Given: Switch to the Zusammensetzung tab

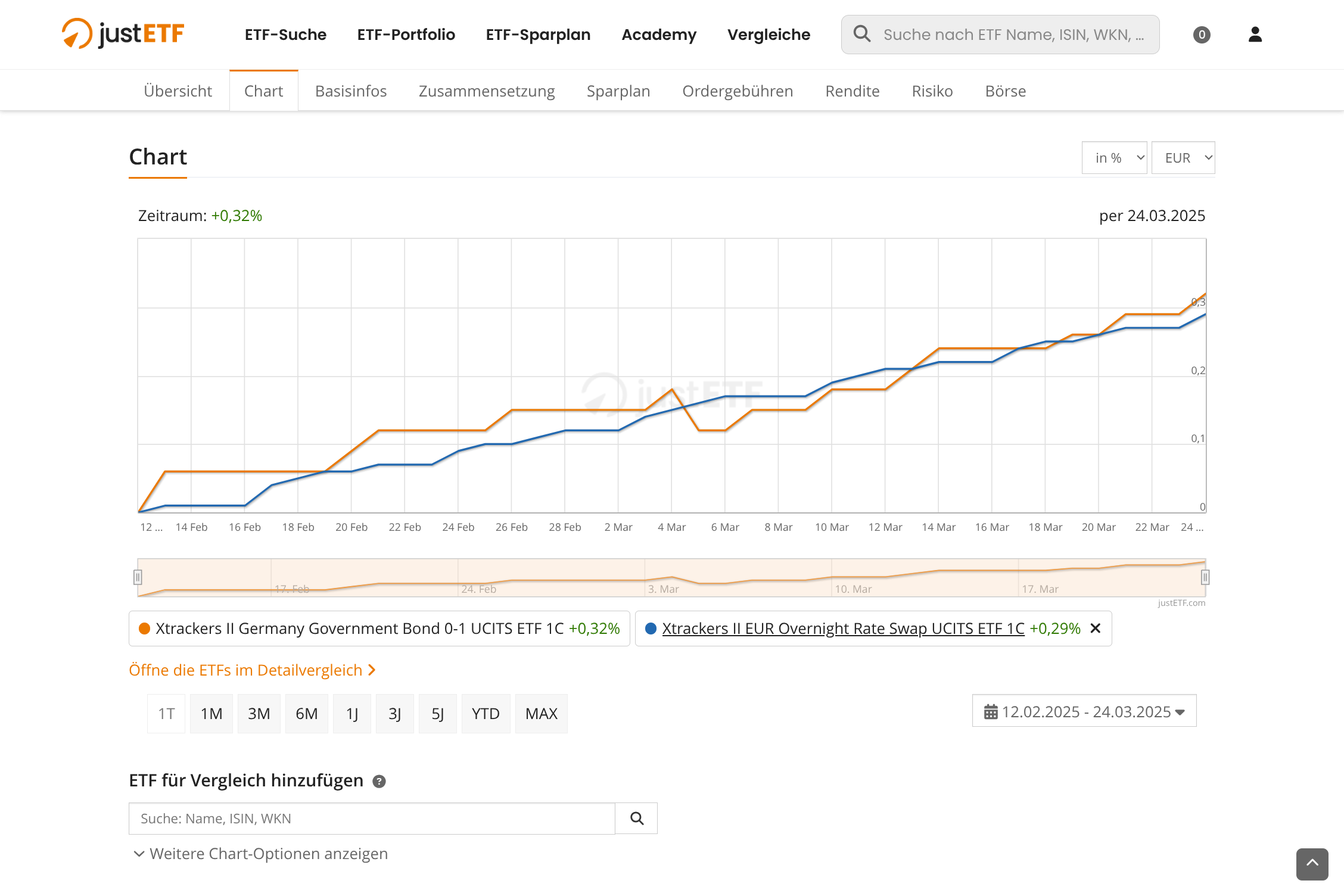Looking at the screenshot, I should 487,91.
